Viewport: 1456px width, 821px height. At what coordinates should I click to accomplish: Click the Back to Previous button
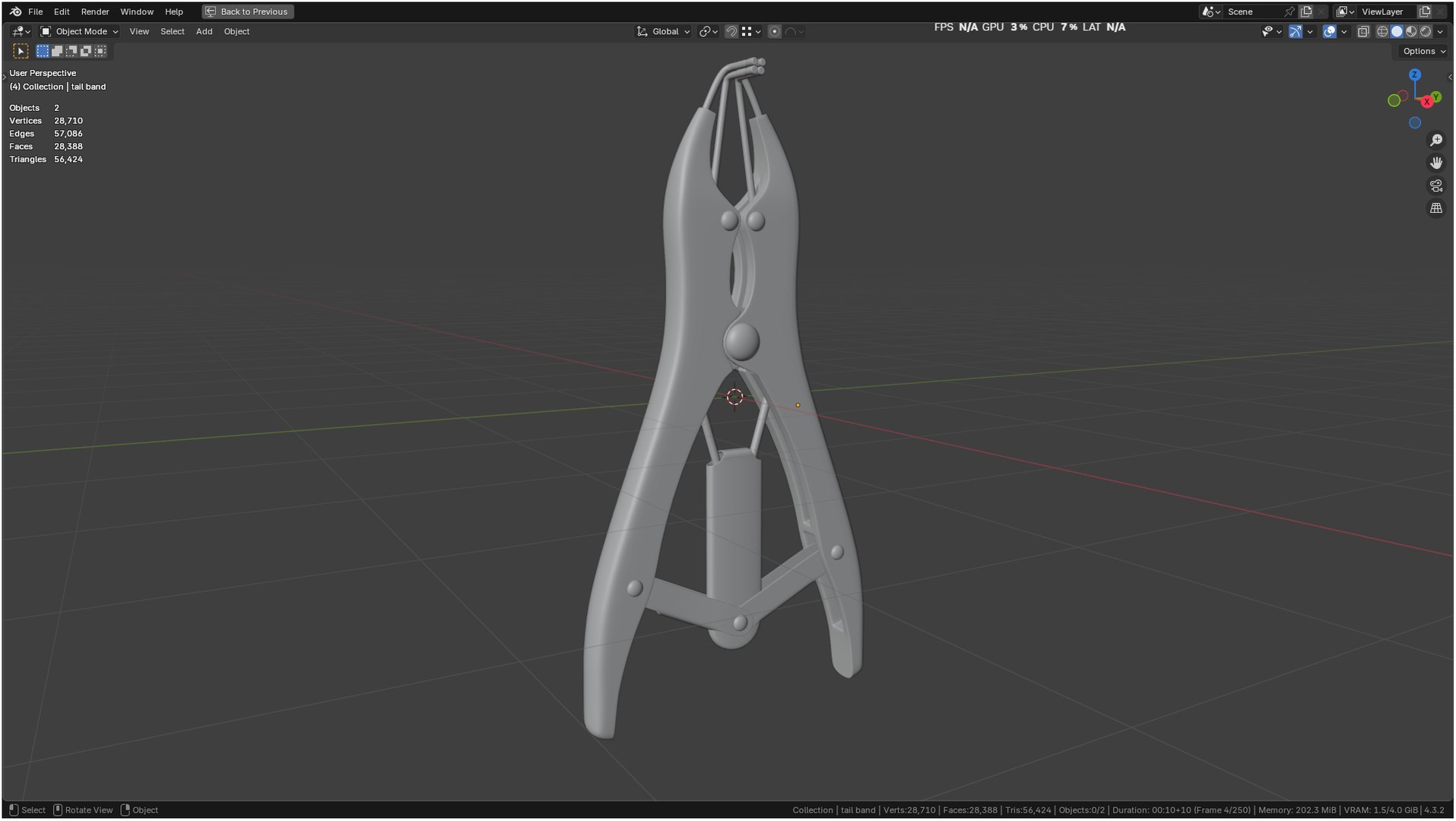click(x=247, y=11)
